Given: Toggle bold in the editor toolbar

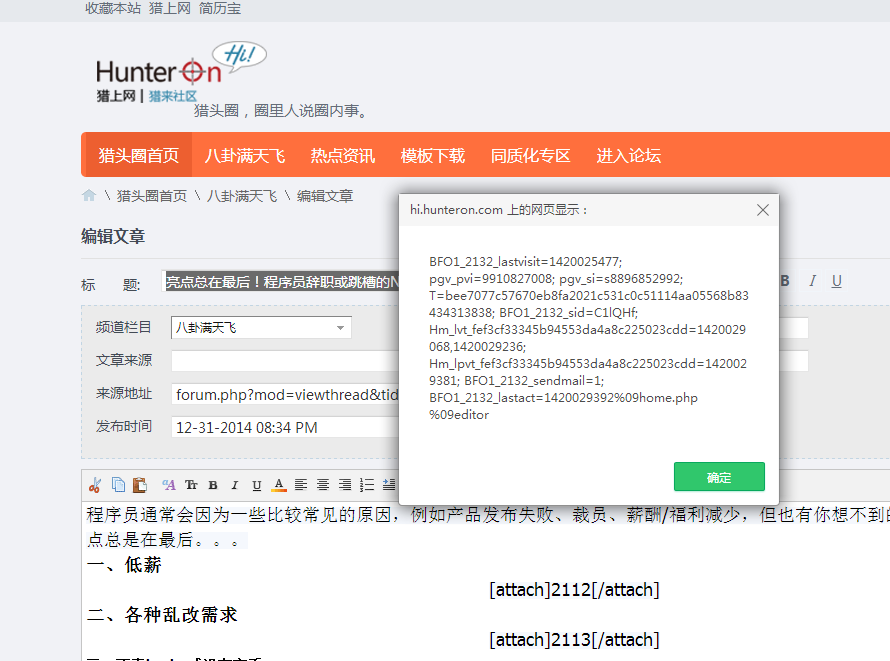Looking at the screenshot, I should 213,485.
